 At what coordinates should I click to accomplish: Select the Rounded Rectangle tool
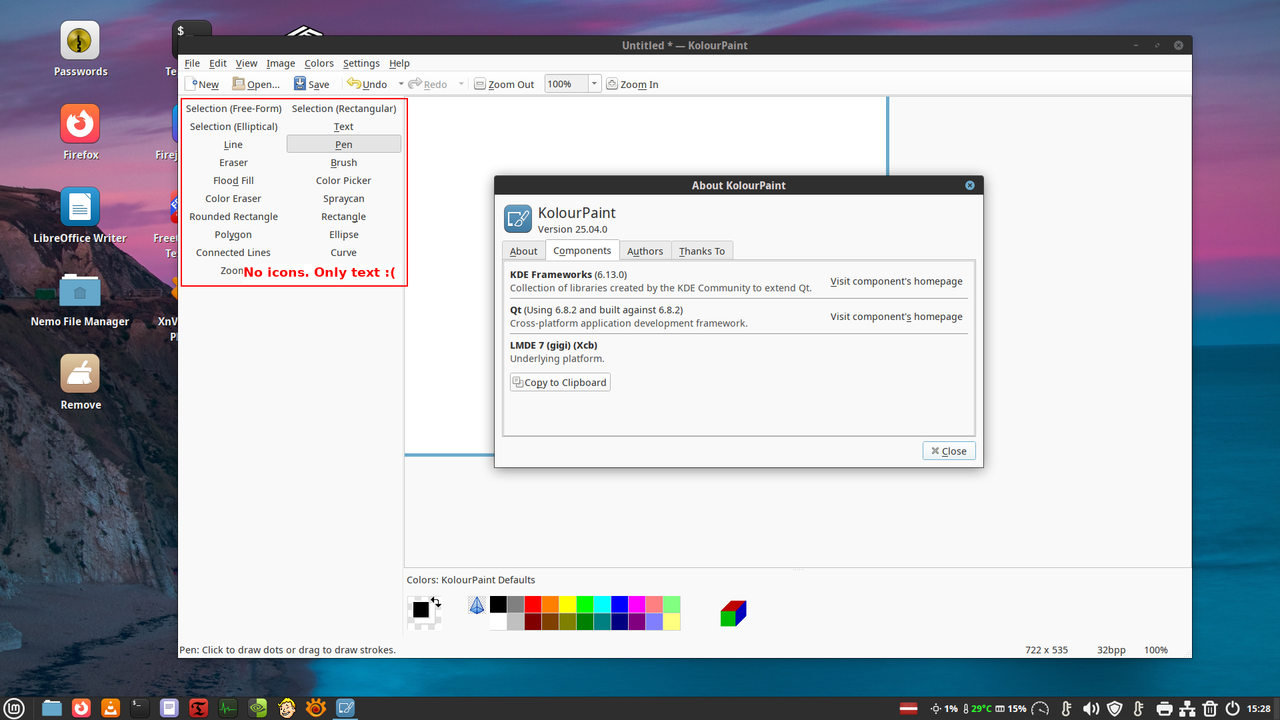click(233, 216)
